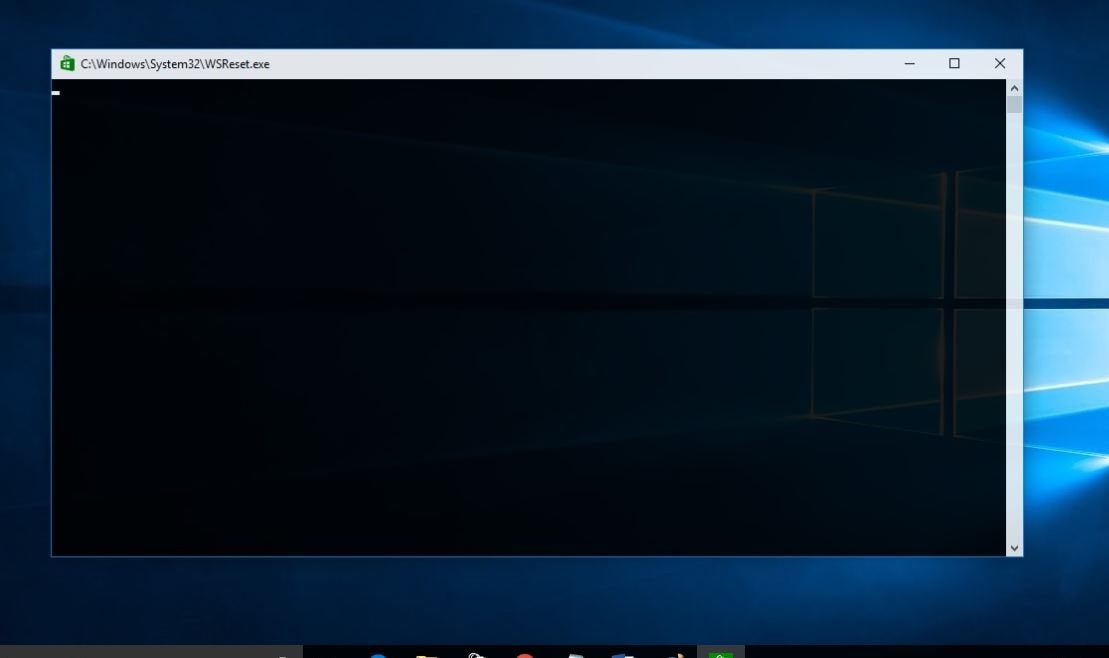Maximize the WSReset.exe console window
This screenshot has width=1109, height=658.
954,64
